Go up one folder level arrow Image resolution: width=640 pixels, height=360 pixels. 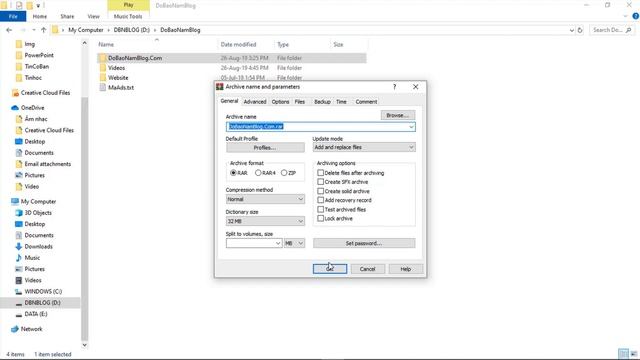tap(43, 30)
